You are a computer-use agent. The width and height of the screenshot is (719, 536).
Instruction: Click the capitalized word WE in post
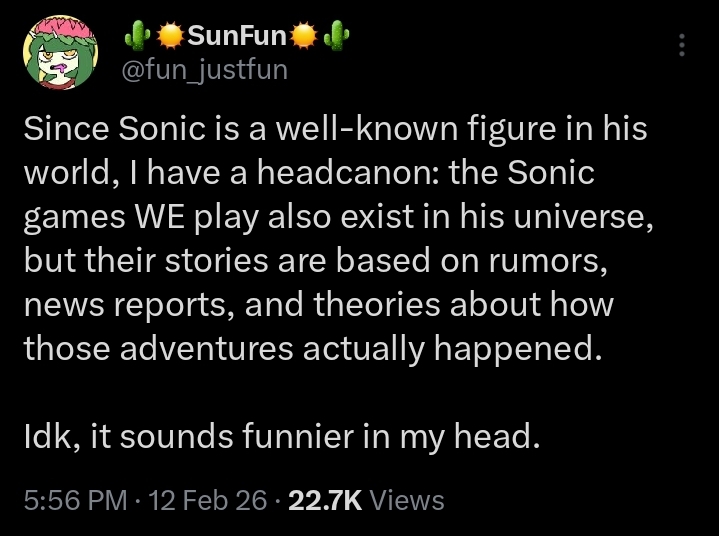(x=155, y=217)
